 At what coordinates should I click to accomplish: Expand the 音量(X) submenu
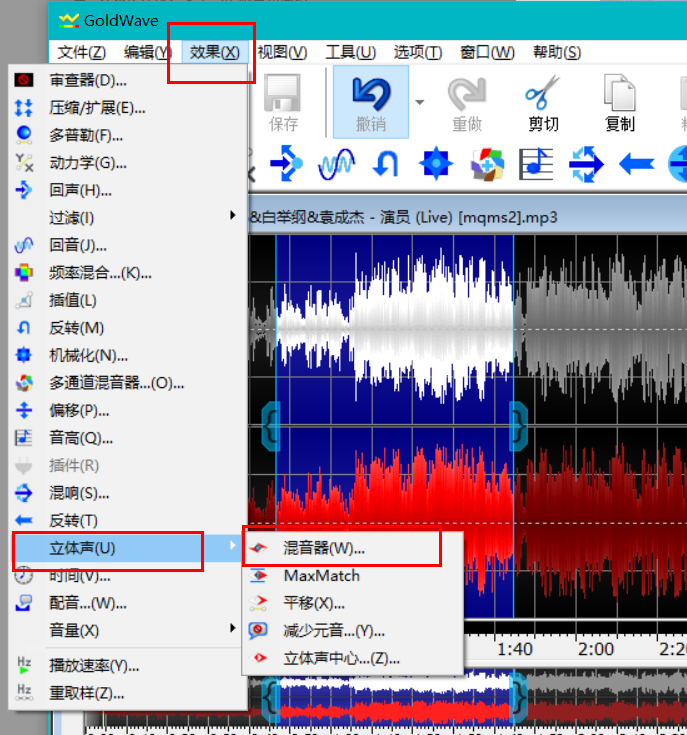[x=127, y=630]
